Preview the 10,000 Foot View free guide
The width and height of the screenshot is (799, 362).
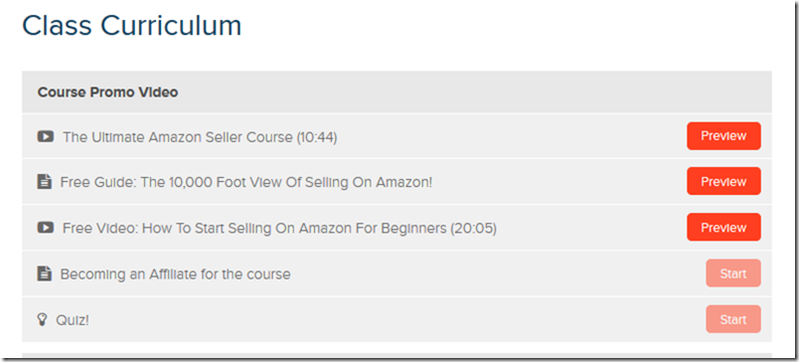coord(724,182)
